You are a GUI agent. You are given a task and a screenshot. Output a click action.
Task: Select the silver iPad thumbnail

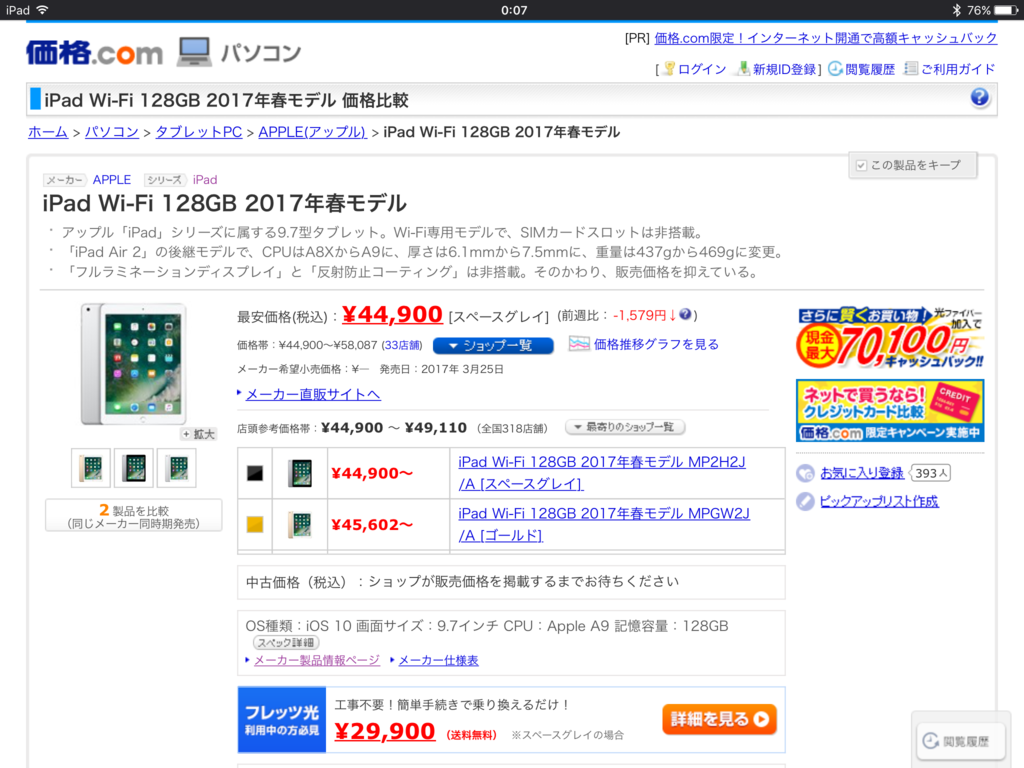tap(176, 468)
